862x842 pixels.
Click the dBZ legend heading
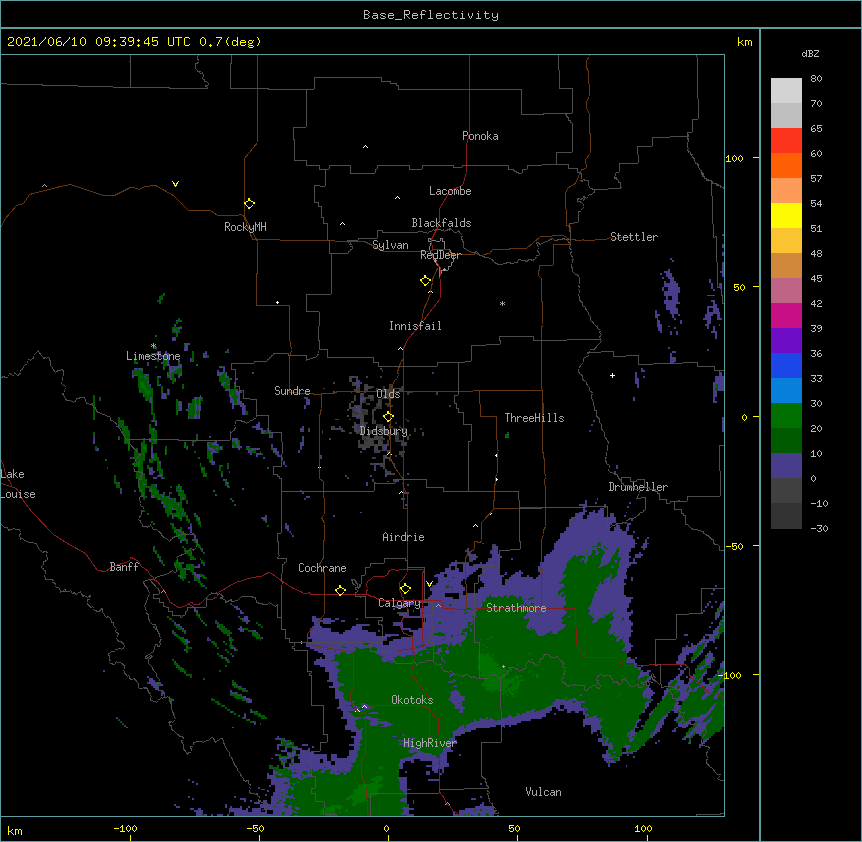(x=810, y=53)
